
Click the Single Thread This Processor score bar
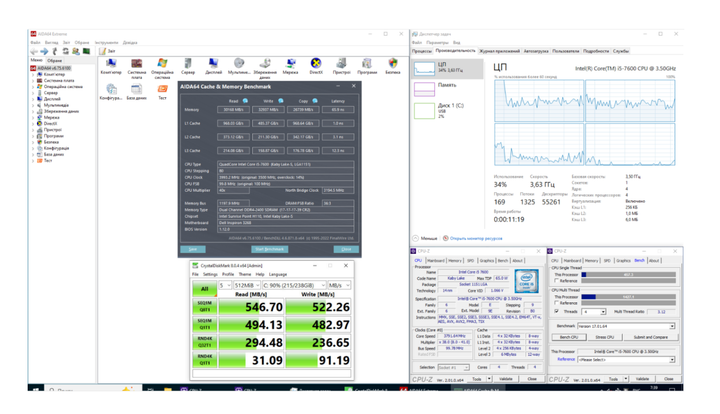tap(628, 274)
